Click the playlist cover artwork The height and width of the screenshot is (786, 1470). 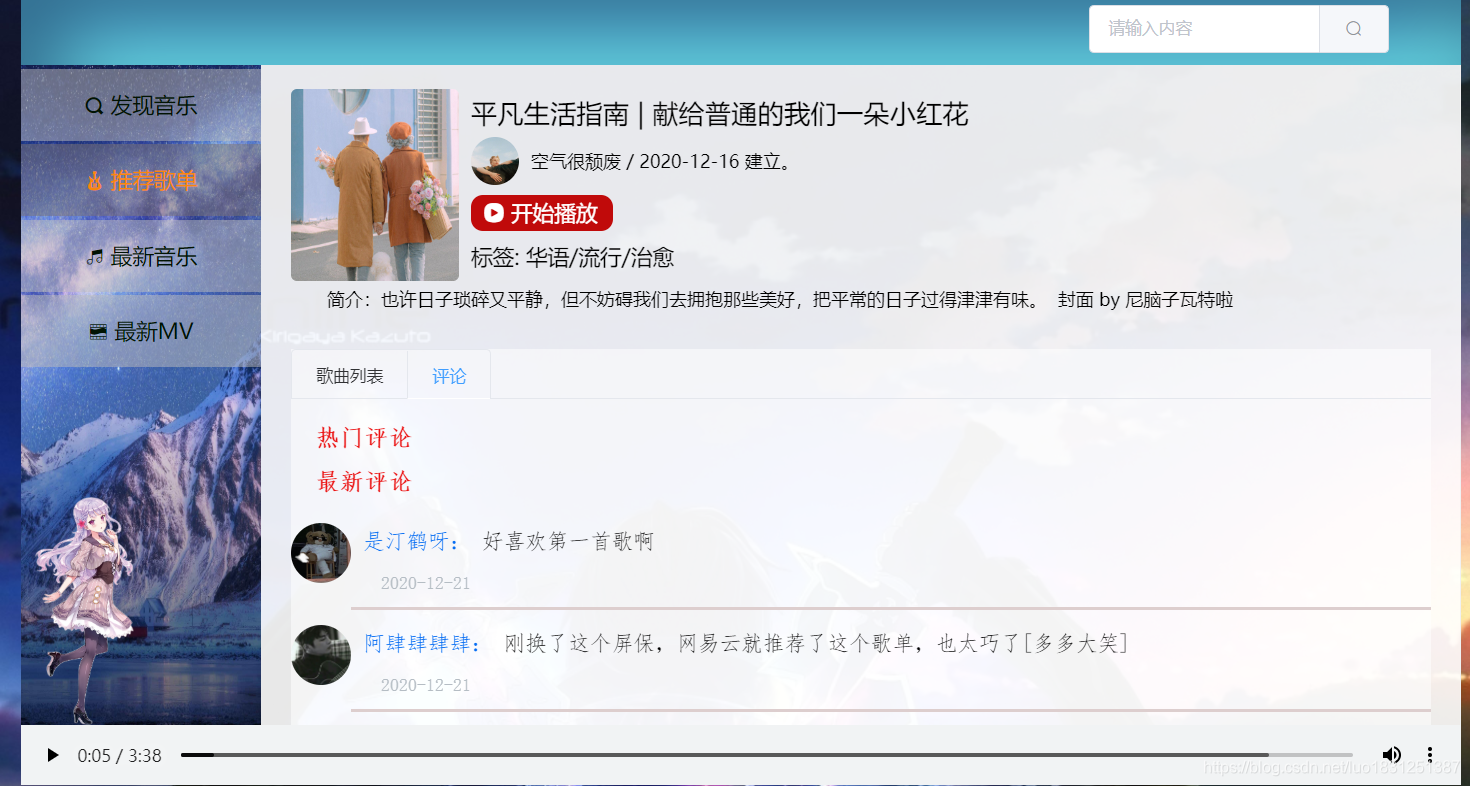point(374,184)
